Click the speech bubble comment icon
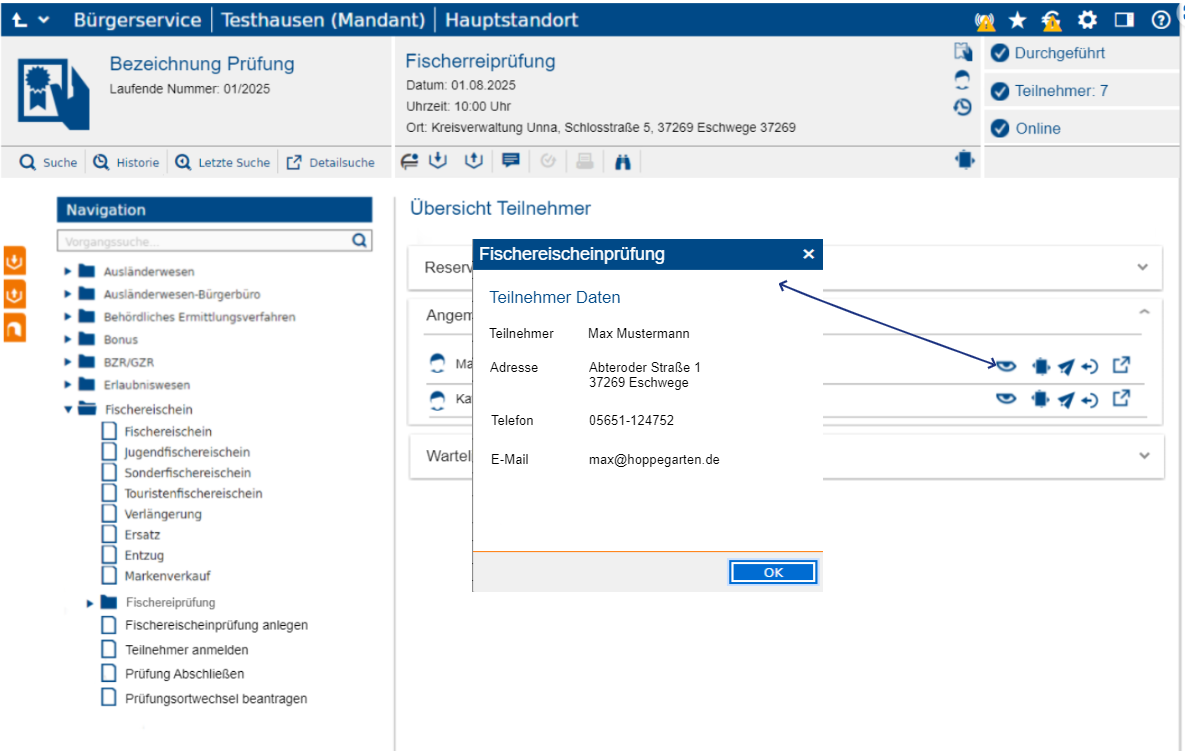The width and height of the screenshot is (1185, 751). click(511, 161)
